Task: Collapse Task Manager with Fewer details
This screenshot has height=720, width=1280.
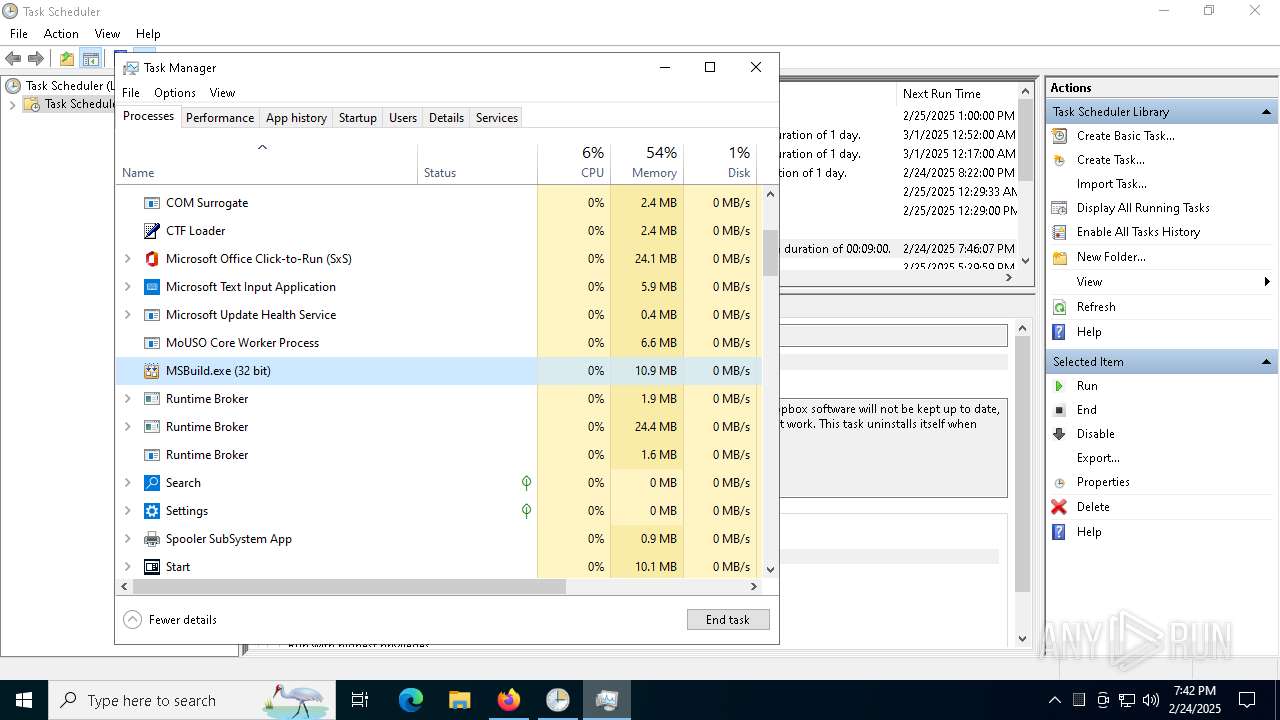Action: [170, 620]
